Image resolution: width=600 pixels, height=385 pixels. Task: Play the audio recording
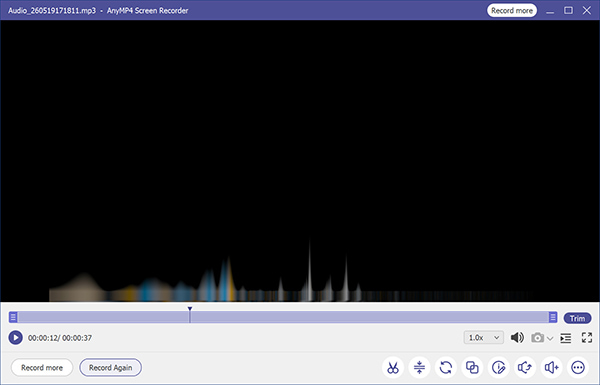15,338
